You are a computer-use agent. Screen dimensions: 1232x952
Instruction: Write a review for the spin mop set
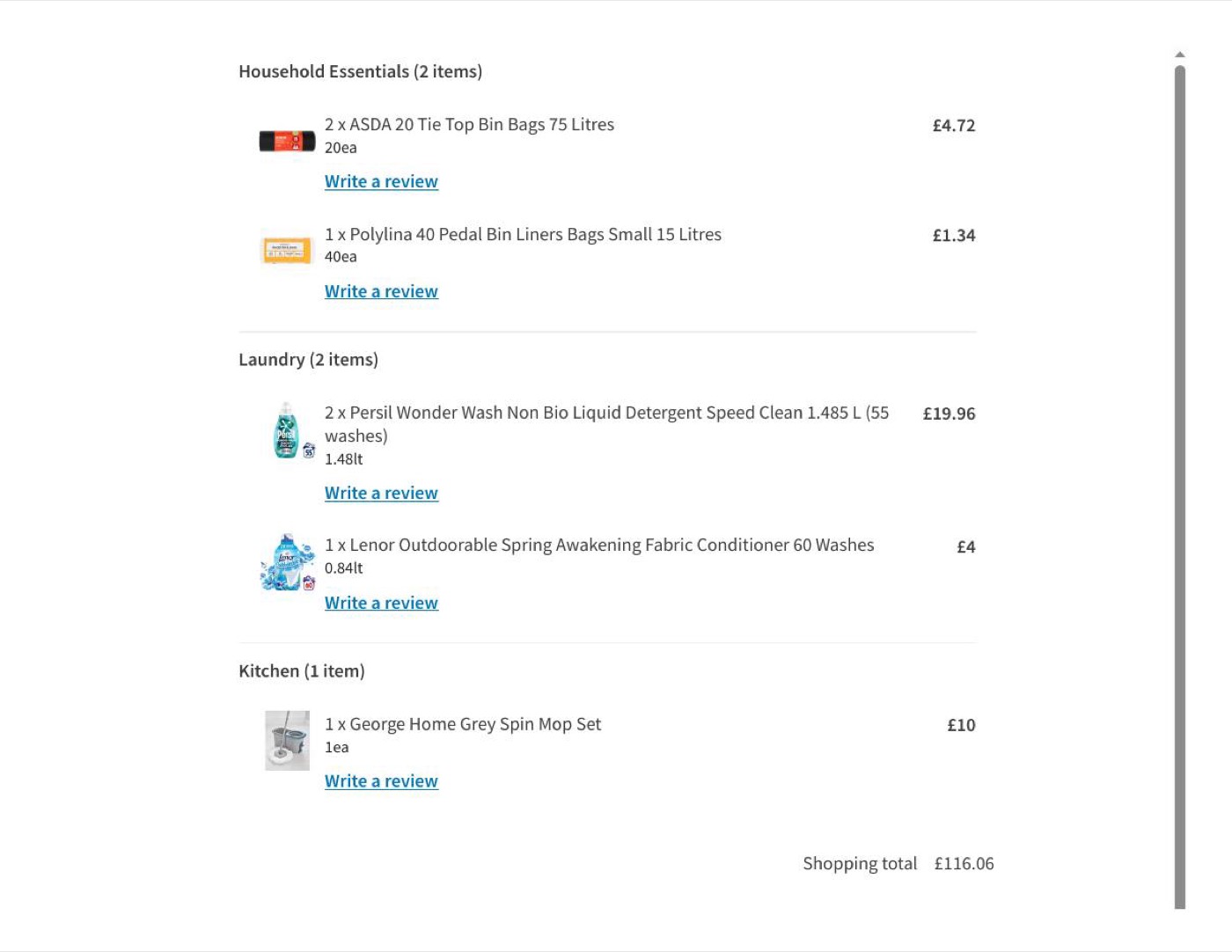381,780
